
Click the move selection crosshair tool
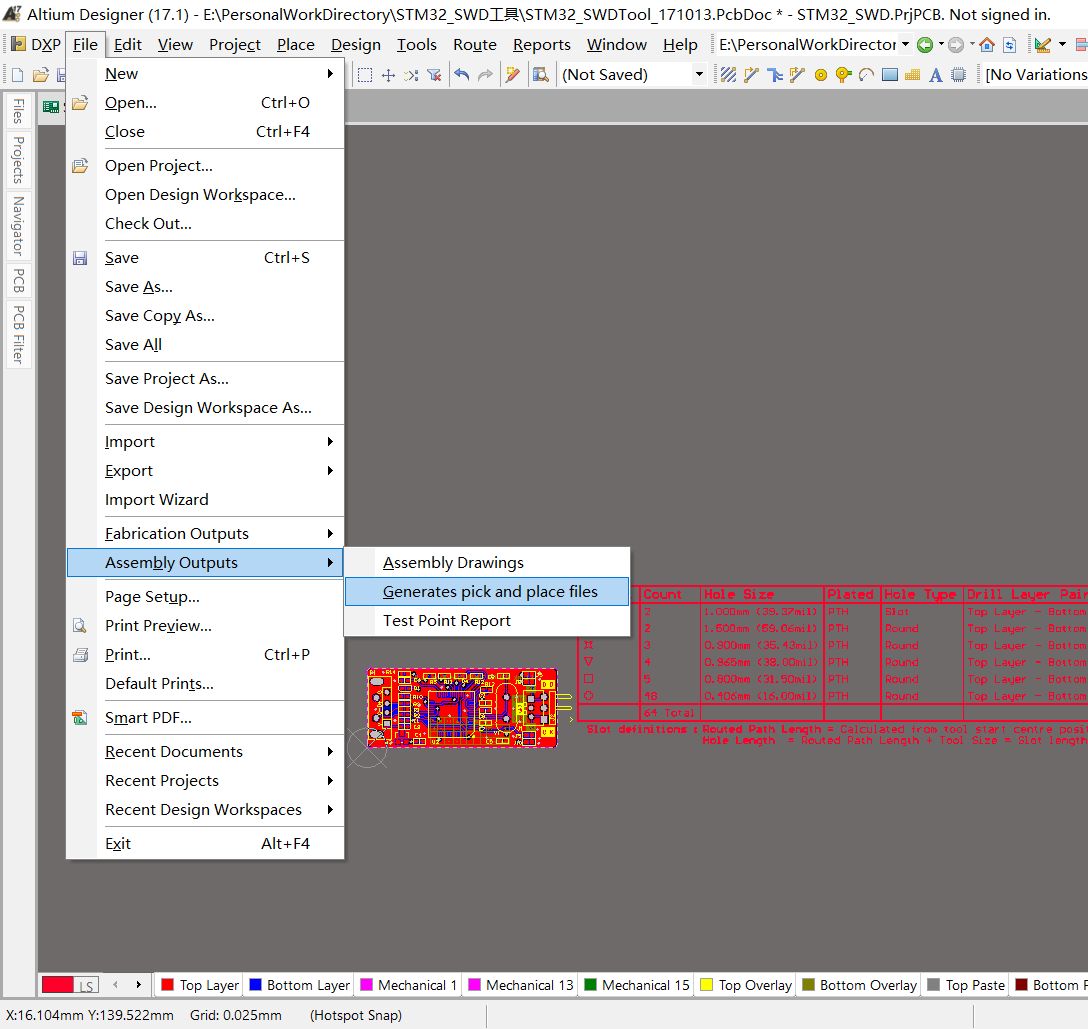389,75
